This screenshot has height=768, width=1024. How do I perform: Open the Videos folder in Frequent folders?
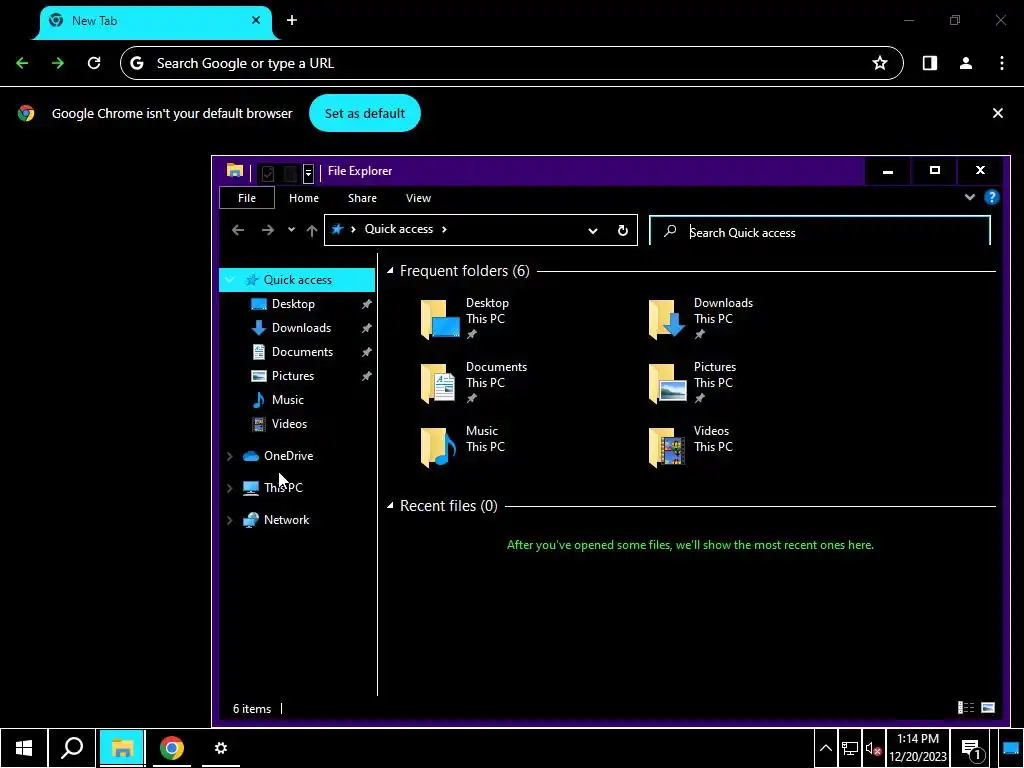(x=691, y=447)
